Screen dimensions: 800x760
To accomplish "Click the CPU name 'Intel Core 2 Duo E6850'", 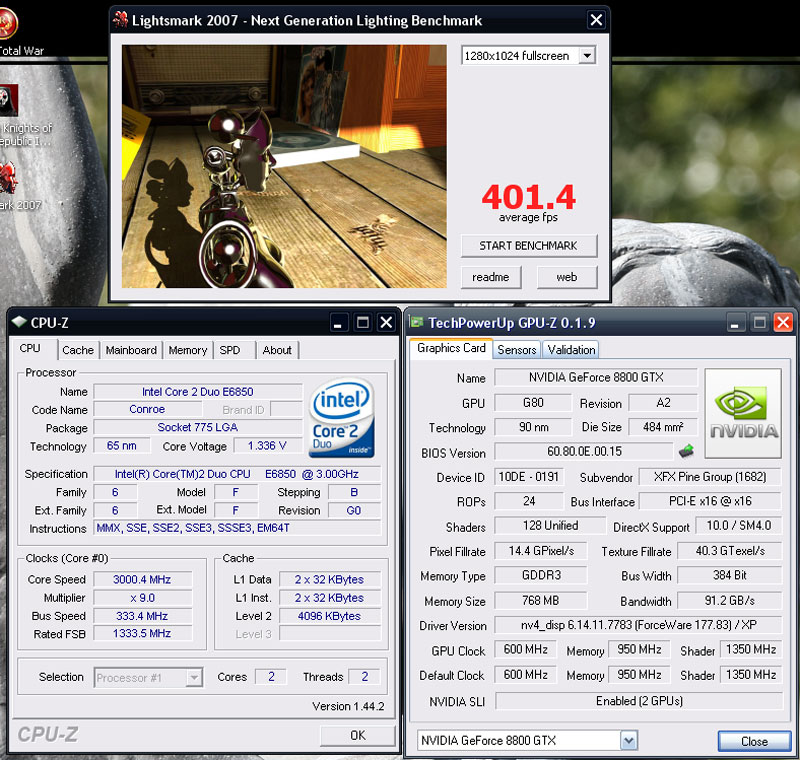I will click(198, 392).
